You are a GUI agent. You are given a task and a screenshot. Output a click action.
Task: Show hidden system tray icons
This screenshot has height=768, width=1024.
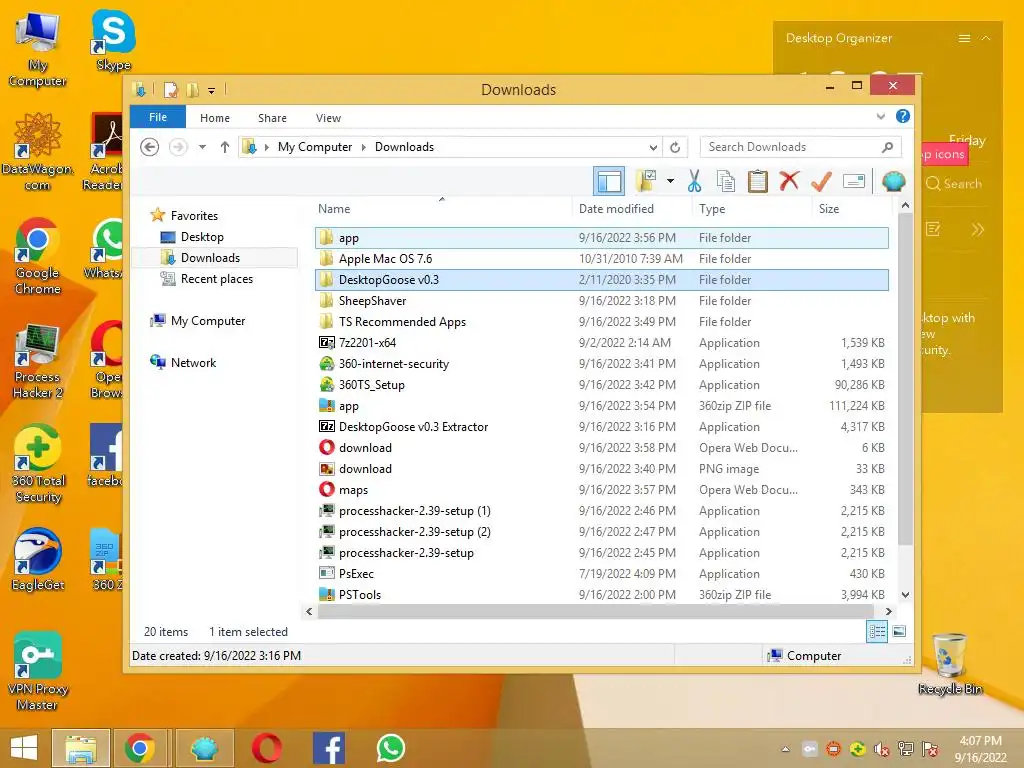click(x=786, y=749)
